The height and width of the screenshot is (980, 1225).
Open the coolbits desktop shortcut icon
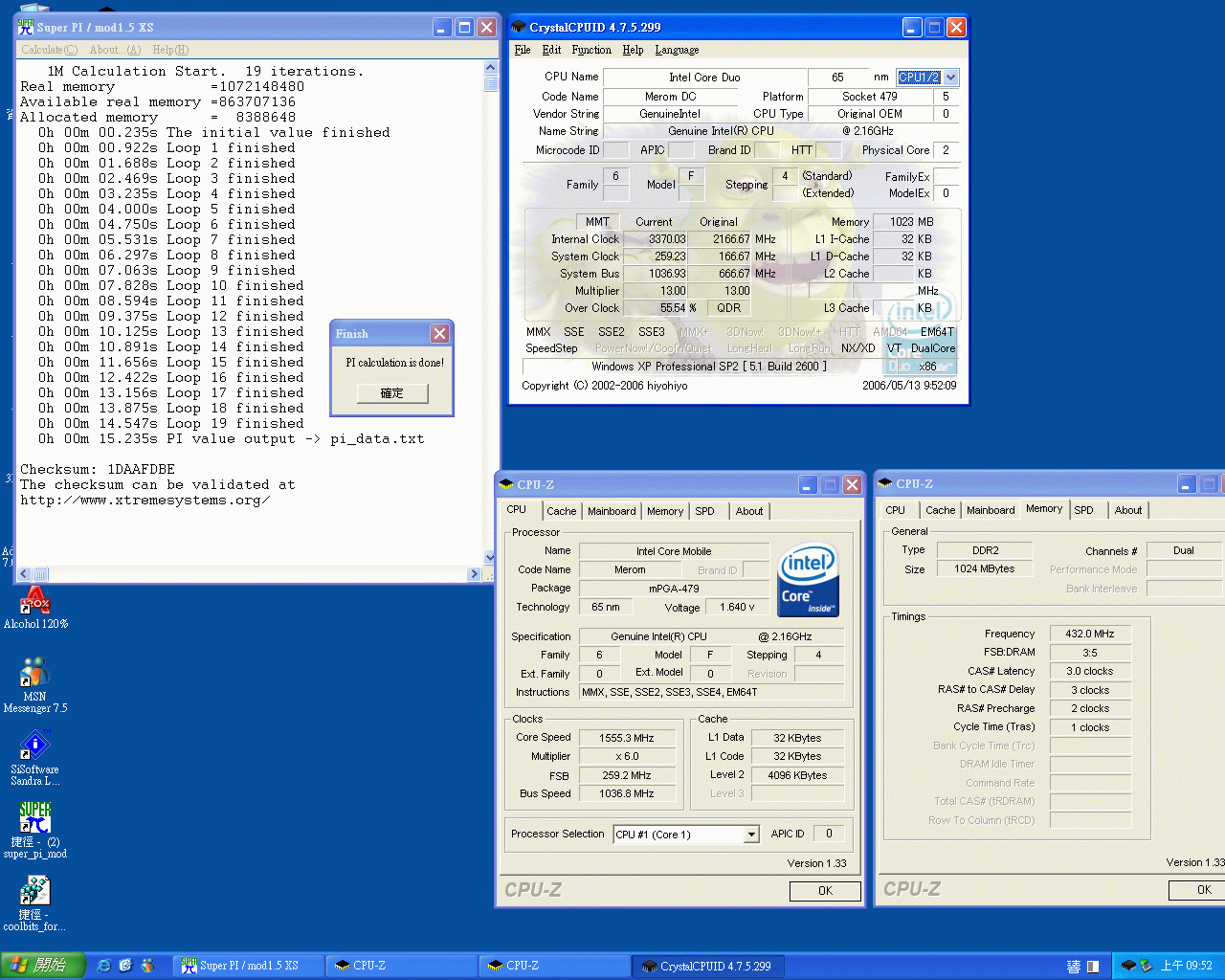[34, 892]
